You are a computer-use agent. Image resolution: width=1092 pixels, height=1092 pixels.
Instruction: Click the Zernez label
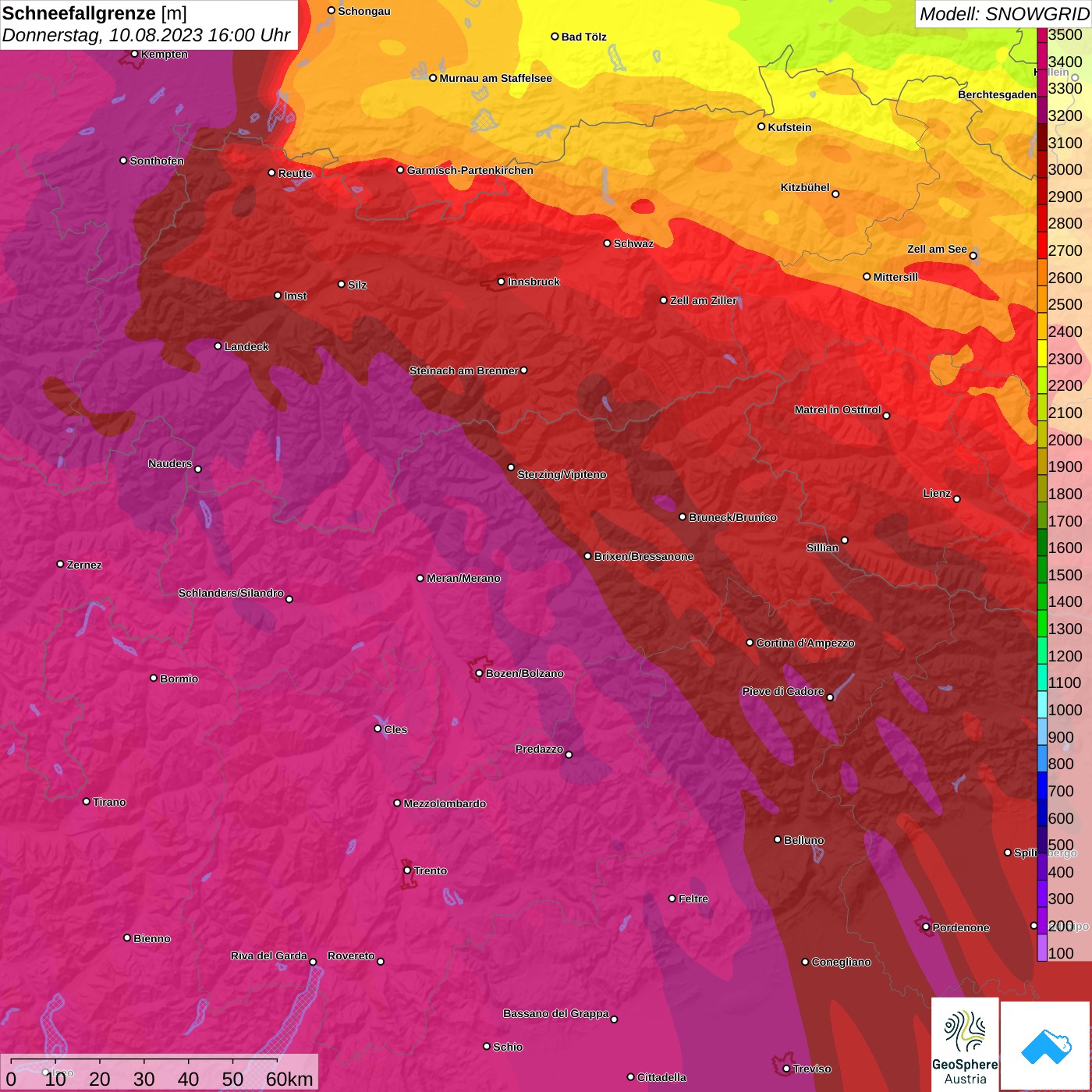click(84, 565)
